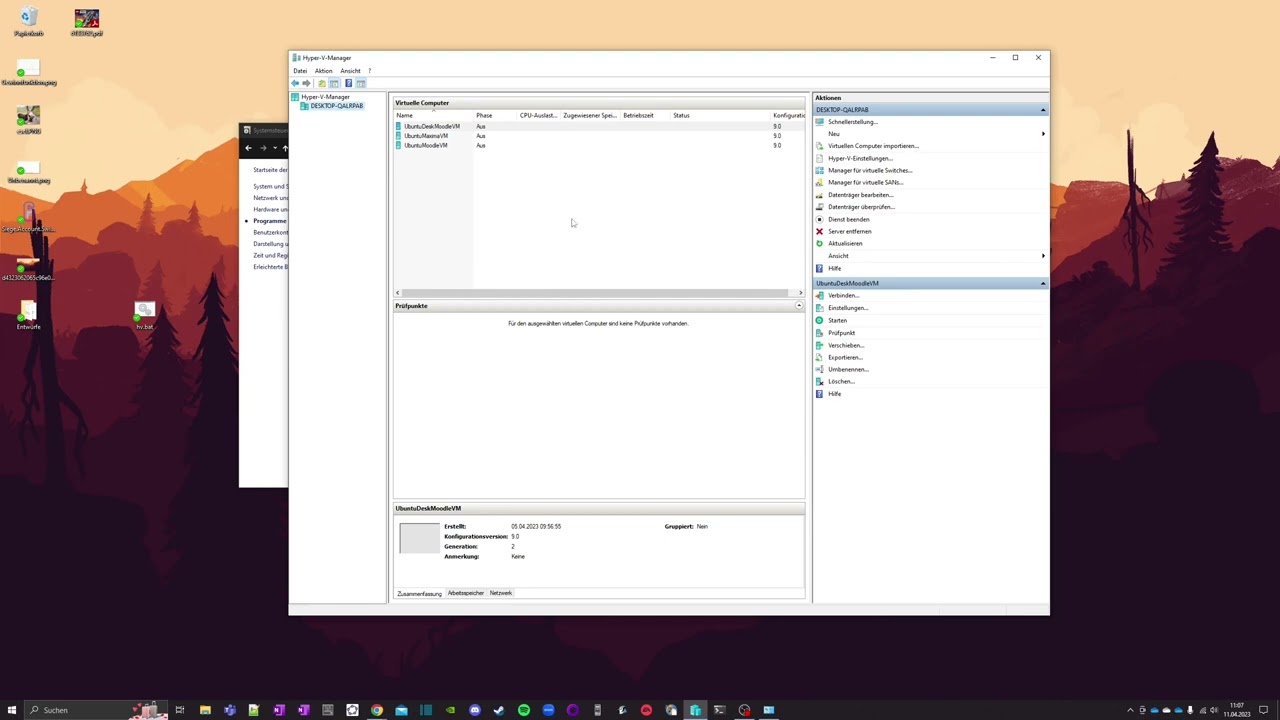
Task: Select UbuntuDeskMoodleVM row in list
Action: click(x=599, y=127)
